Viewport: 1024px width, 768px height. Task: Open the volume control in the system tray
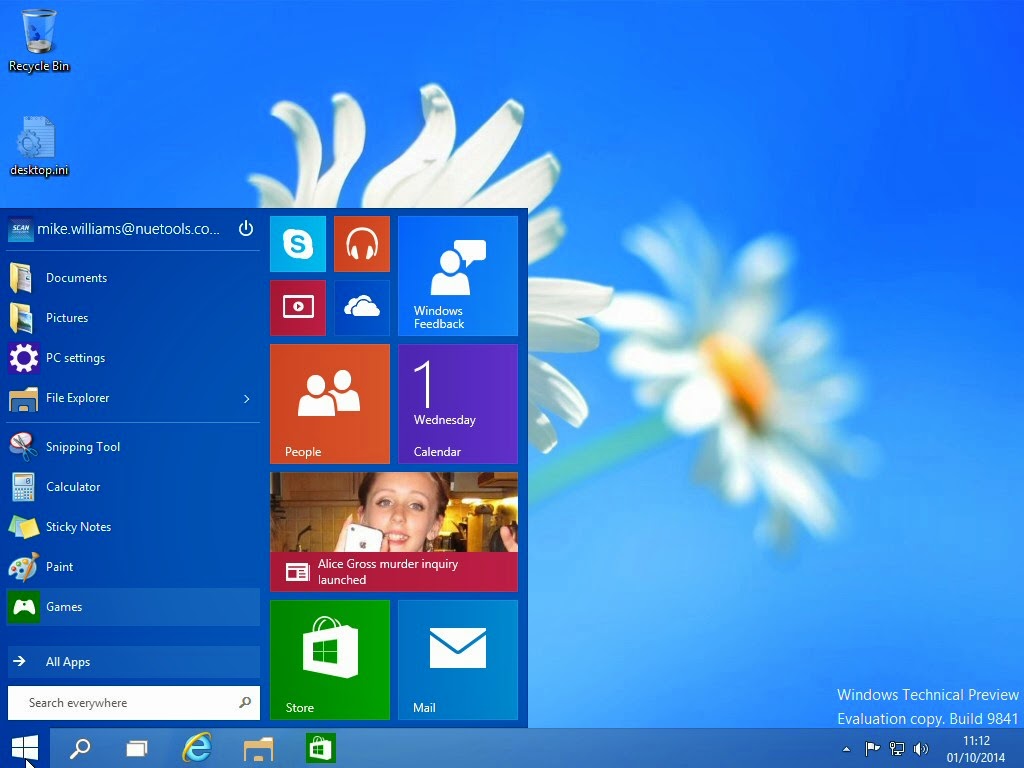click(921, 748)
